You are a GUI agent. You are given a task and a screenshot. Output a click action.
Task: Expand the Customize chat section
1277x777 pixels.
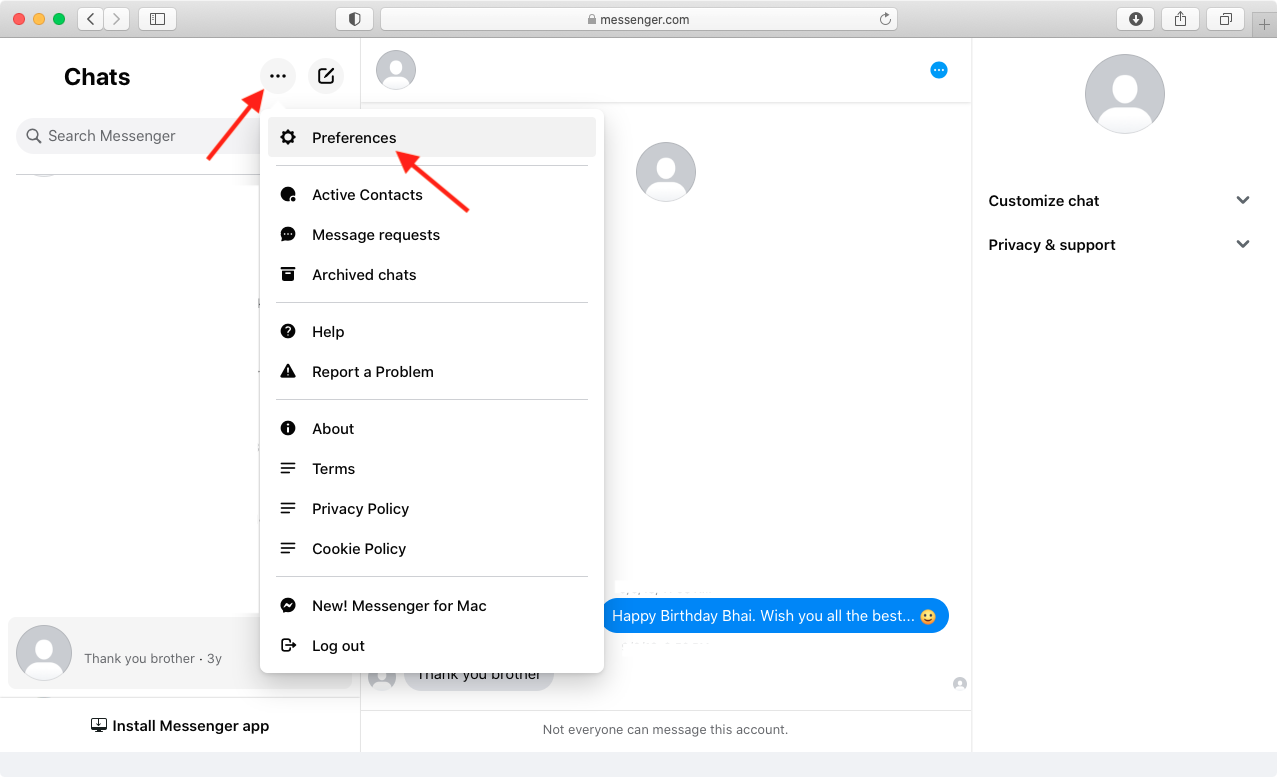click(1119, 200)
